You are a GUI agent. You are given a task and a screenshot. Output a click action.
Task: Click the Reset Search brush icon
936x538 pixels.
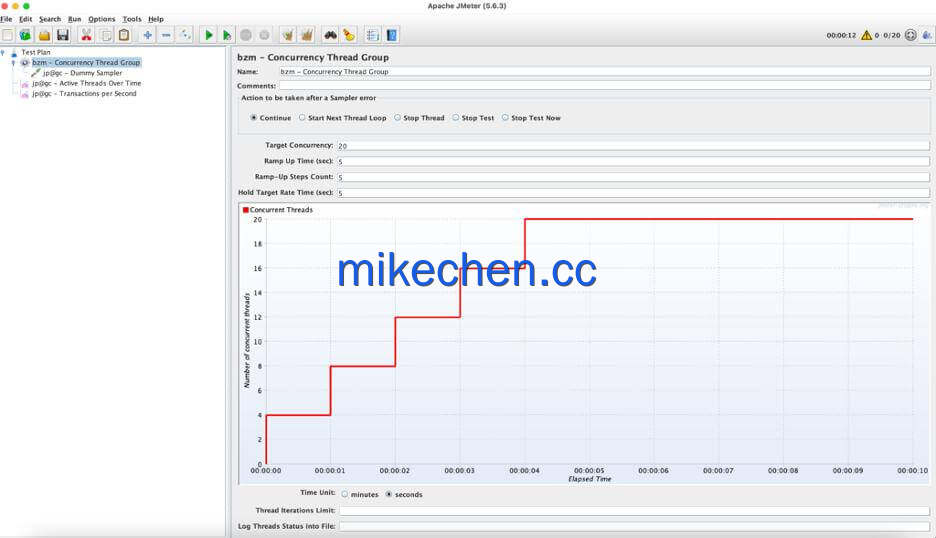(349, 35)
